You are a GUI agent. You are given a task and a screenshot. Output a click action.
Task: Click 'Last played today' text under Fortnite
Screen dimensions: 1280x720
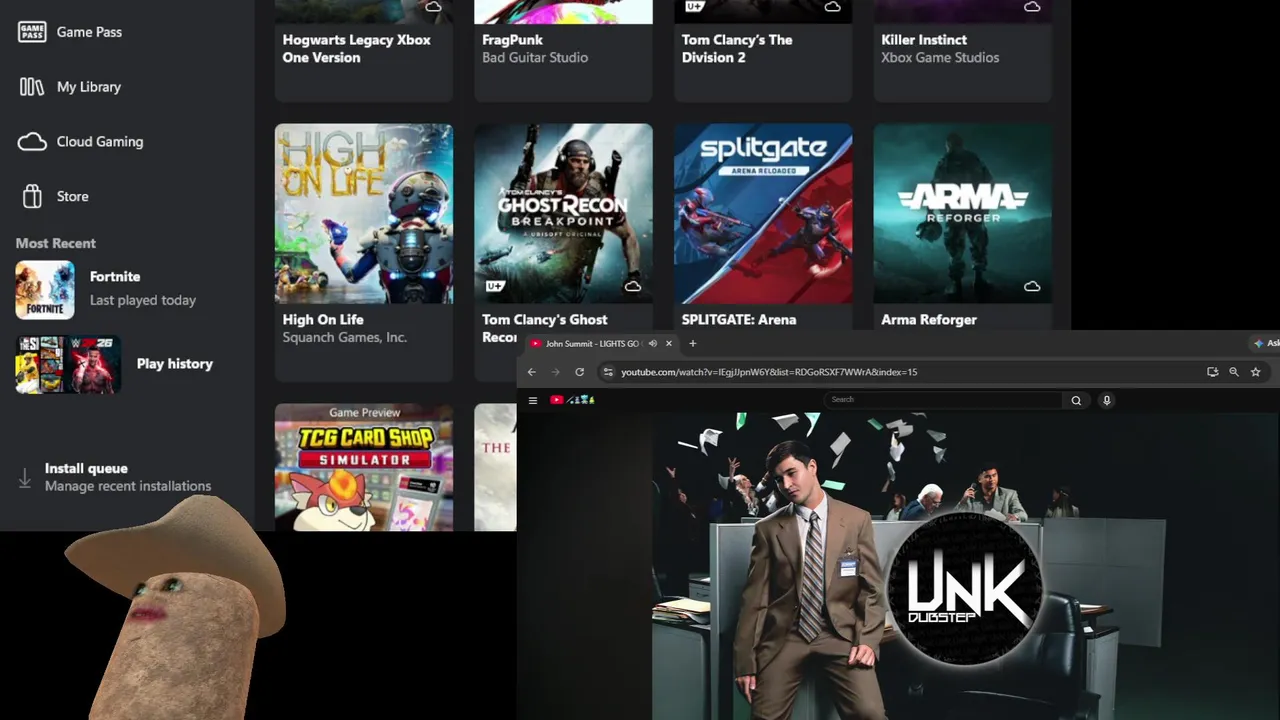143,300
